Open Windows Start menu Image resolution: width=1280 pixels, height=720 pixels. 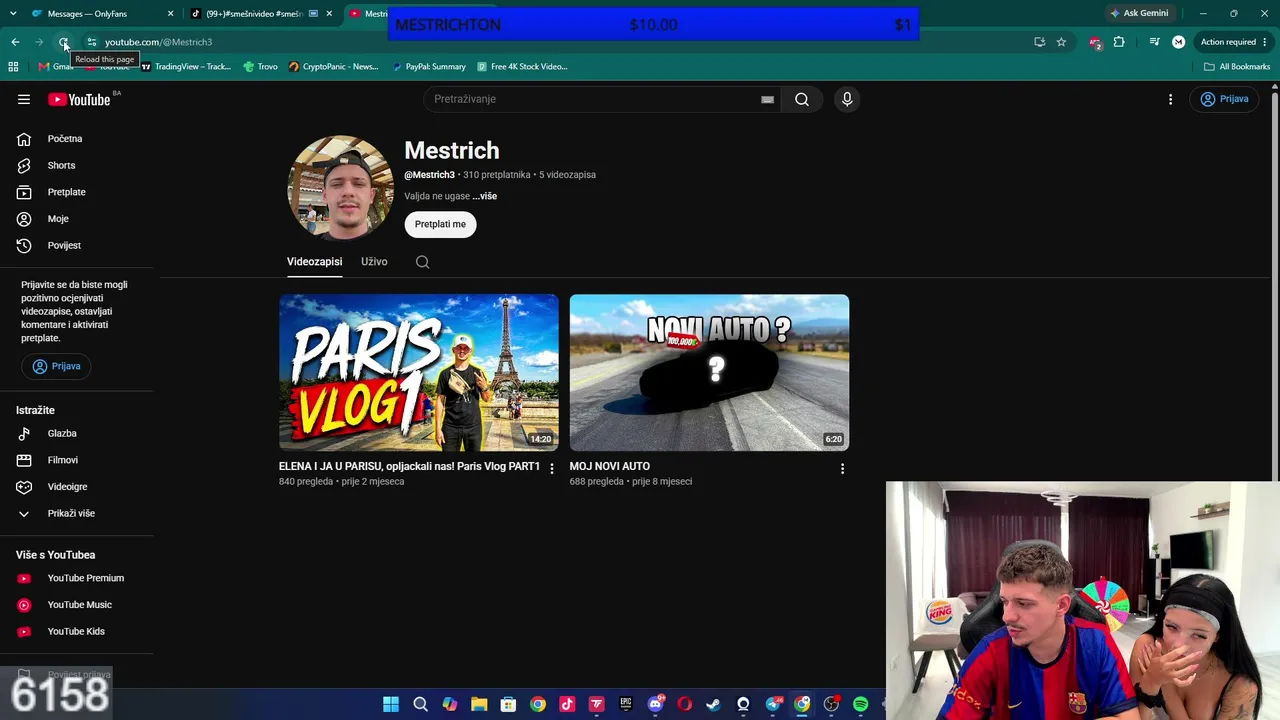click(391, 704)
